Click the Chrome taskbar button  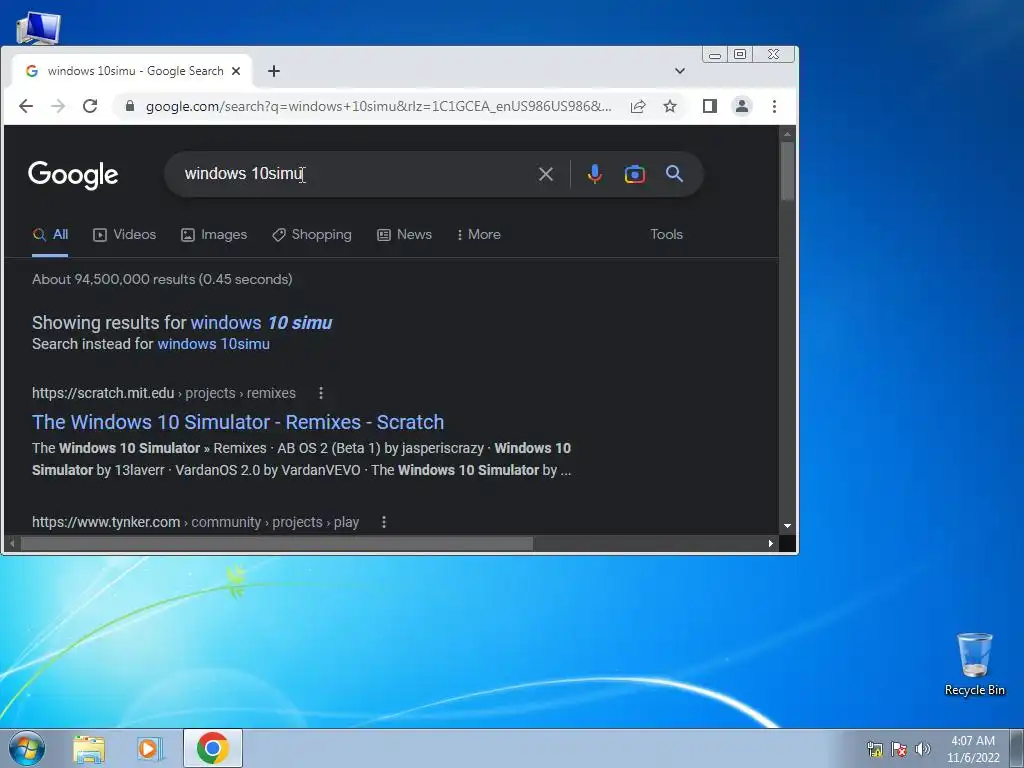tap(213, 748)
